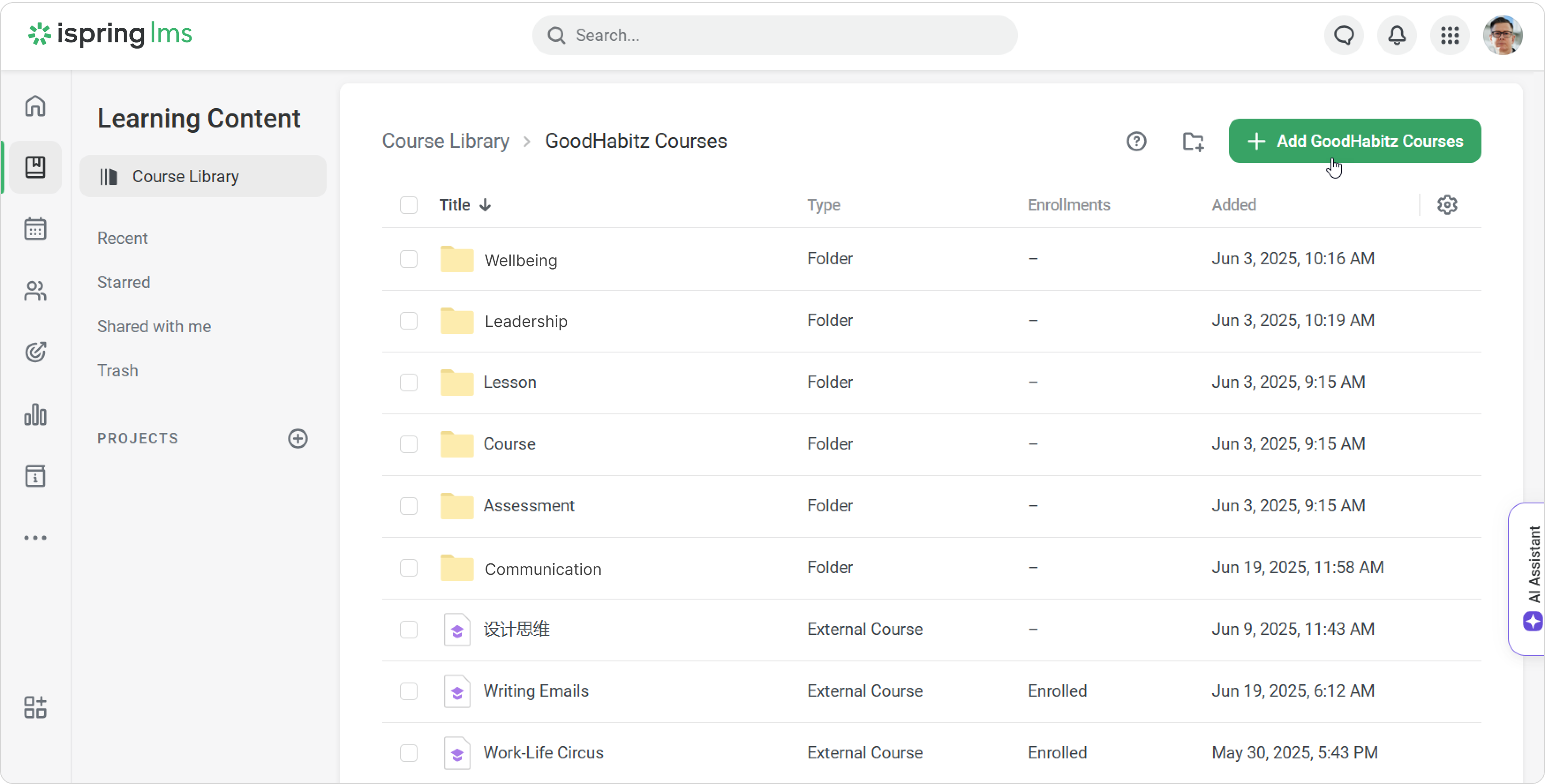Open the chat messages icon
1545x784 pixels.
(x=1344, y=35)
